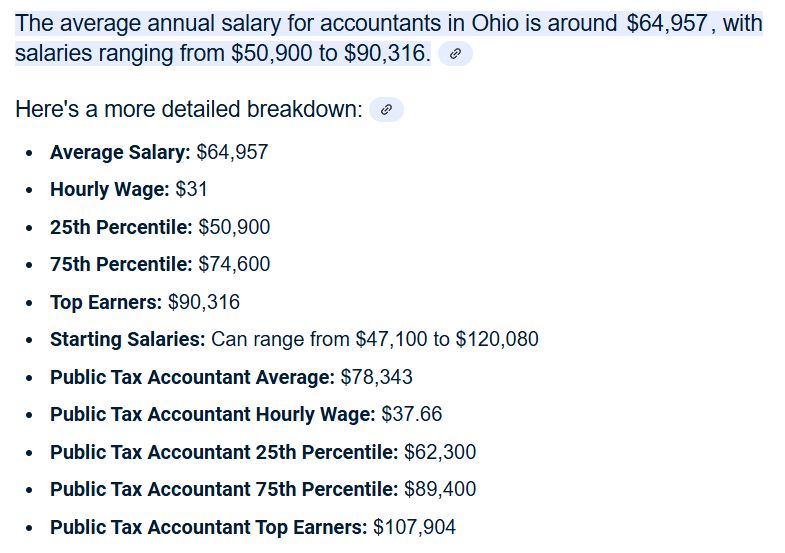785x553 pixels.
Task: Click the "Public Tax Accountant Top Earners:" label
Action: [x=208, y=527]
